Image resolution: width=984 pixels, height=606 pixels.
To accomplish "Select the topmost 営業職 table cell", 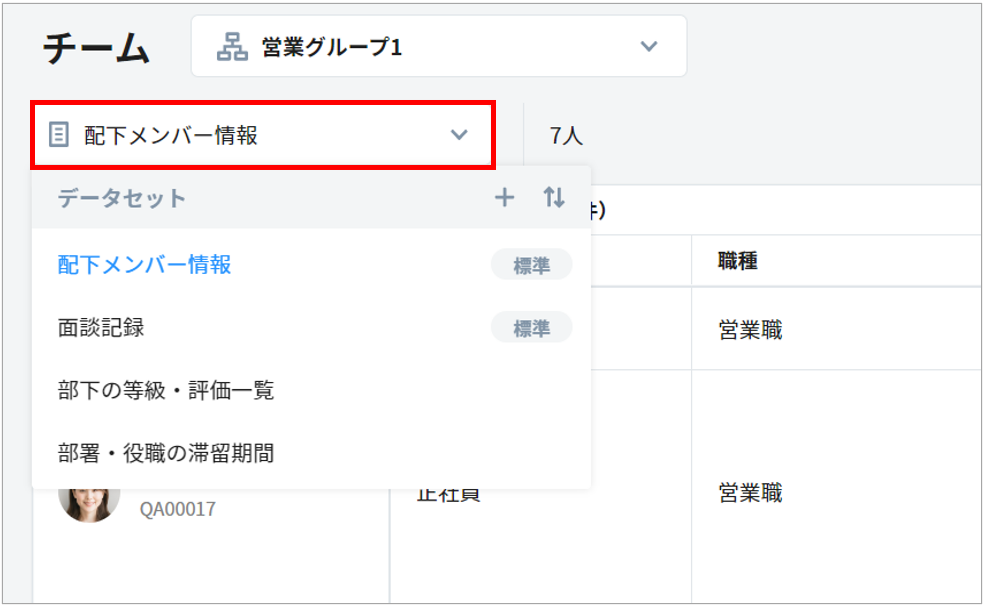I will pyautogui.click(x=750, y=329).
